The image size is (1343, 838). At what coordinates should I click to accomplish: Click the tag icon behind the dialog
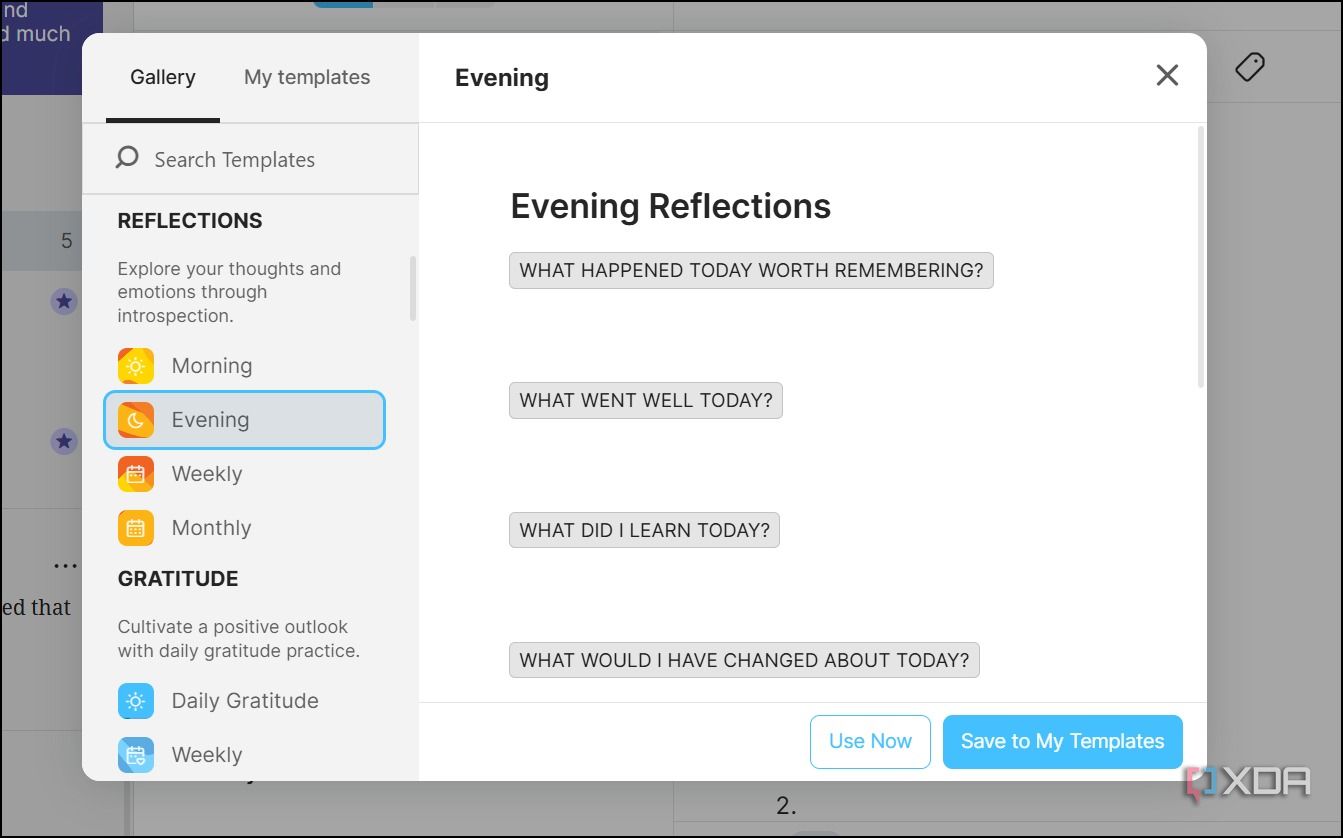pos(1249,67)
